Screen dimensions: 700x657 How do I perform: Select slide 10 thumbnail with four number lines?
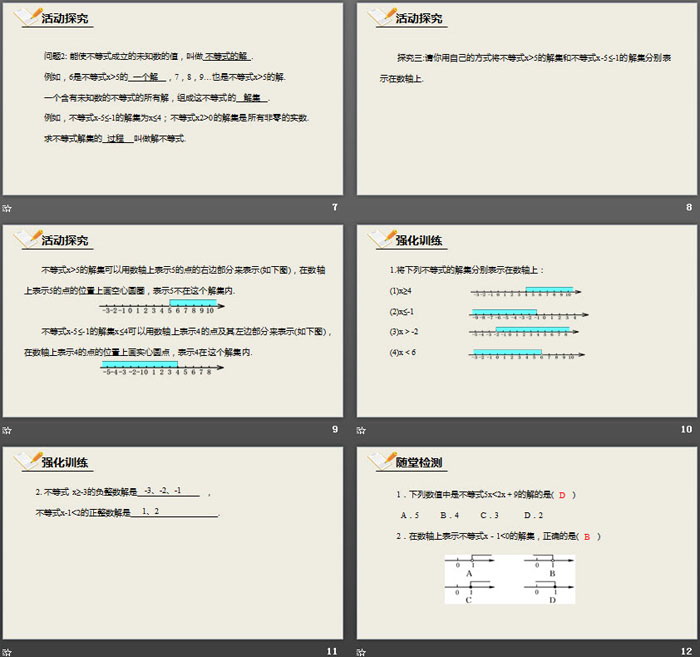pos(527,321)
